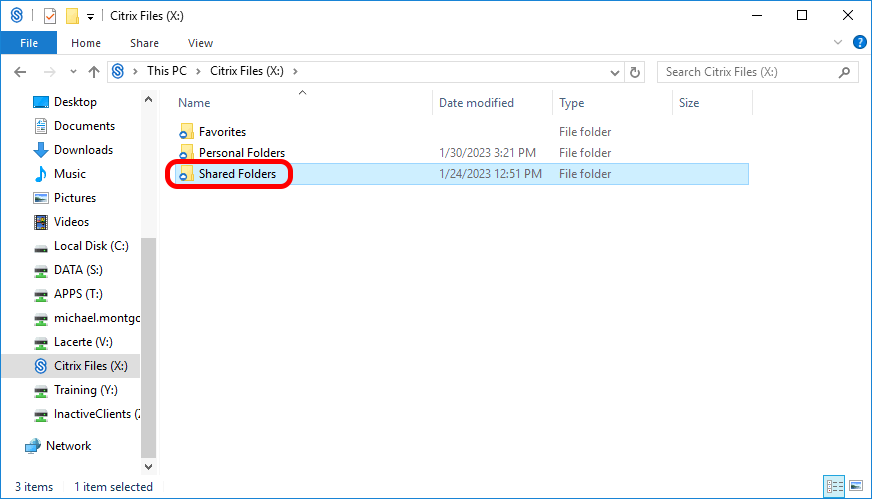Click the 1/24/2023 12:51 PM date cell
872x499 pixels.
click(490, 174)
